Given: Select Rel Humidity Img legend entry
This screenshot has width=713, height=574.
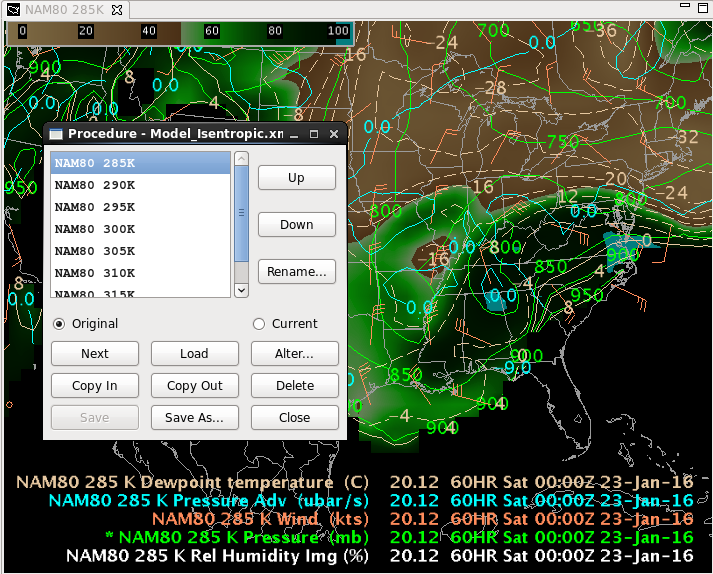Looking at the screenshot, I should pyautogui.click(x=380, y=556).
